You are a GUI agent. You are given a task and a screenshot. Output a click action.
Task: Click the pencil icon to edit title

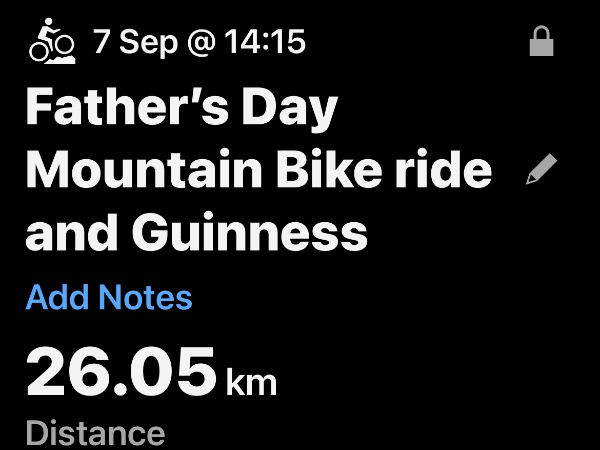click(x=541, y=171)
